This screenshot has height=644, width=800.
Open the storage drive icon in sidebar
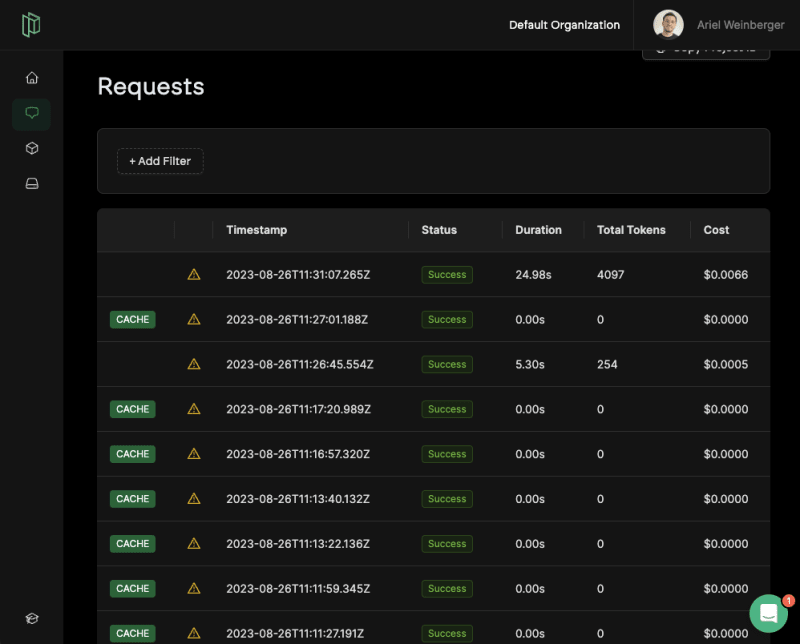32,184
